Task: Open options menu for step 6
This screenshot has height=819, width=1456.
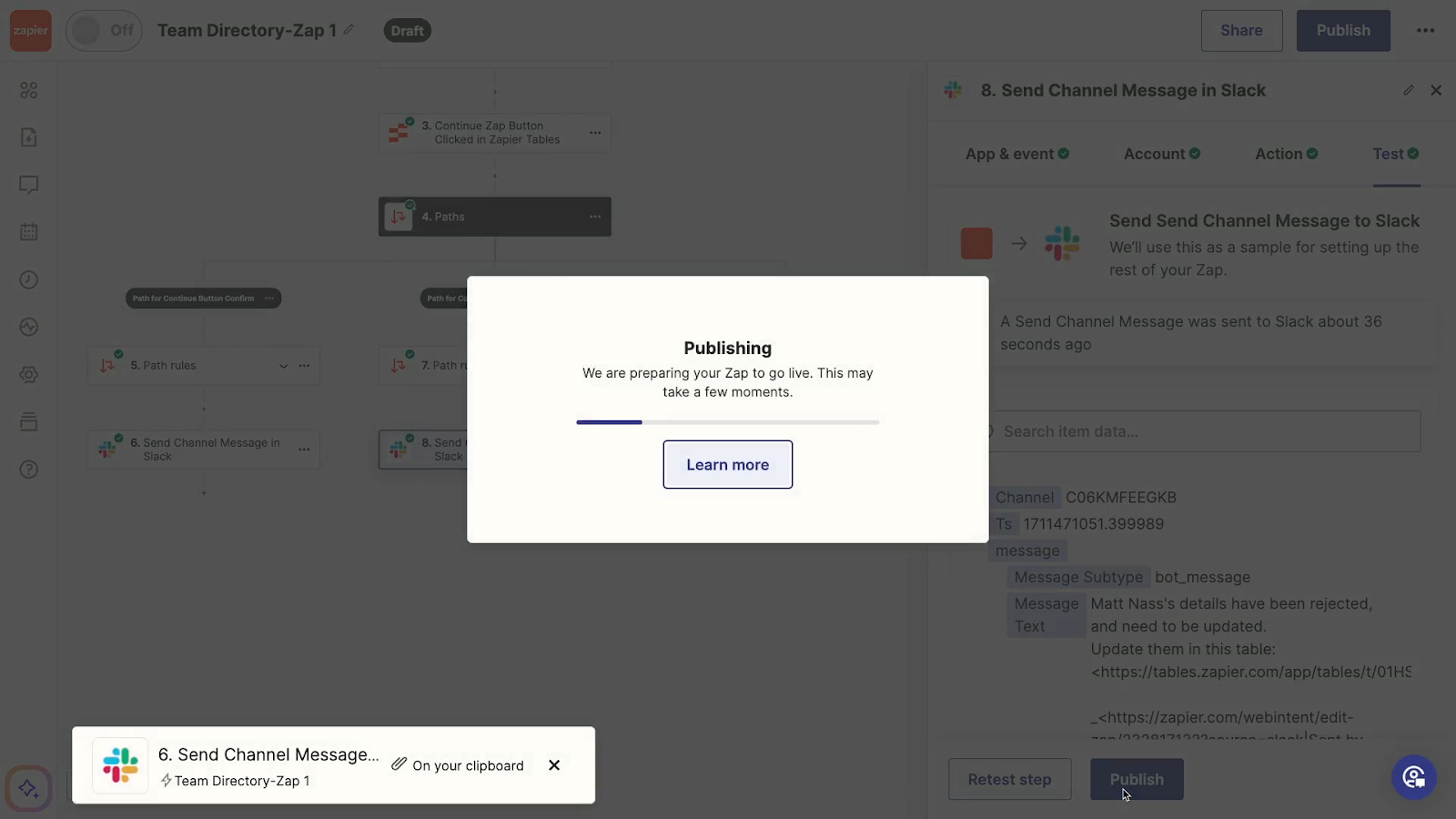Action: tap(304, 450)
